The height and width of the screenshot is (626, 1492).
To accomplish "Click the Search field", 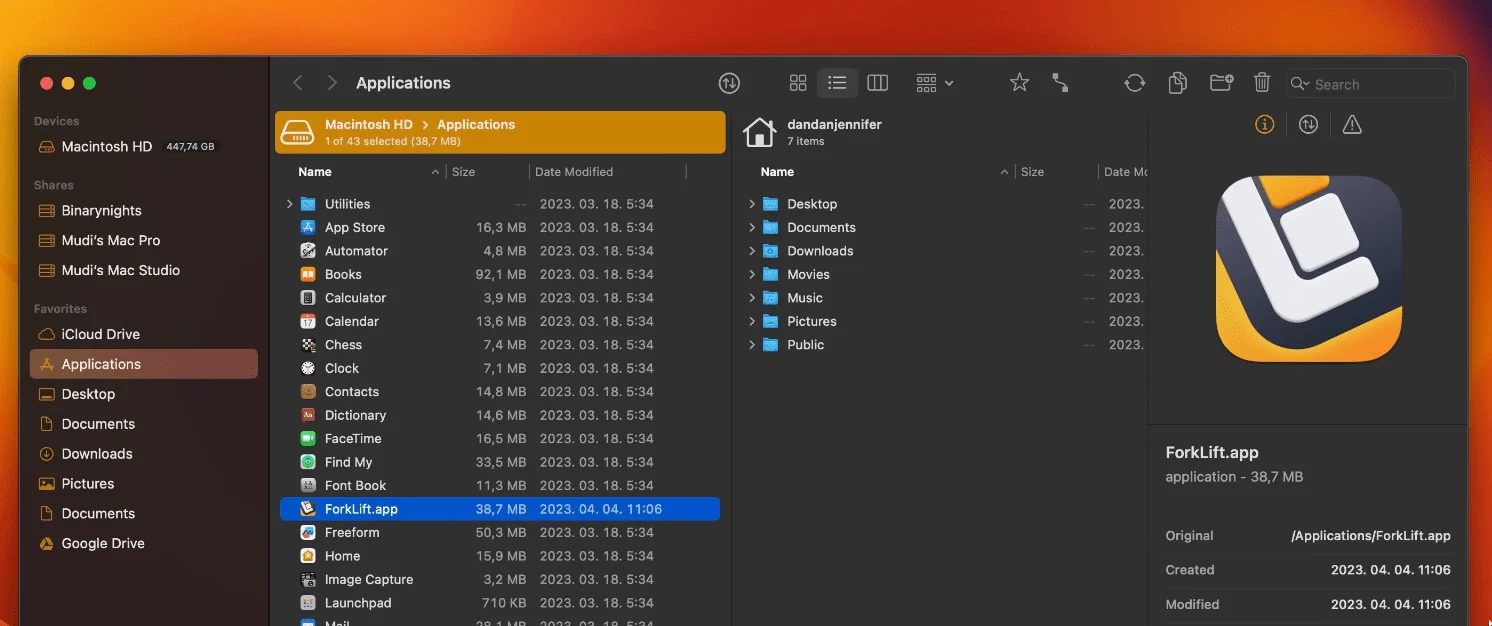I will (x=1370, y=84).
